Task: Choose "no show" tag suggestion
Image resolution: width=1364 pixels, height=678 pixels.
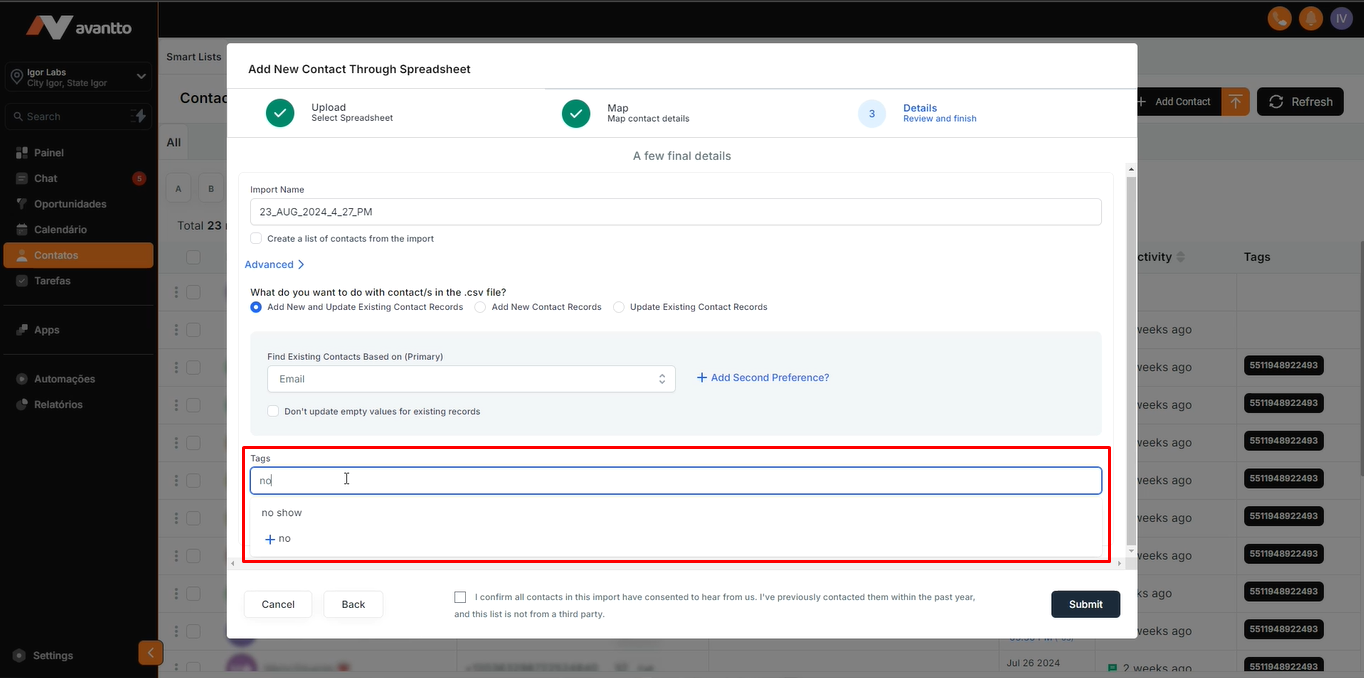Action: coord(282,513)
